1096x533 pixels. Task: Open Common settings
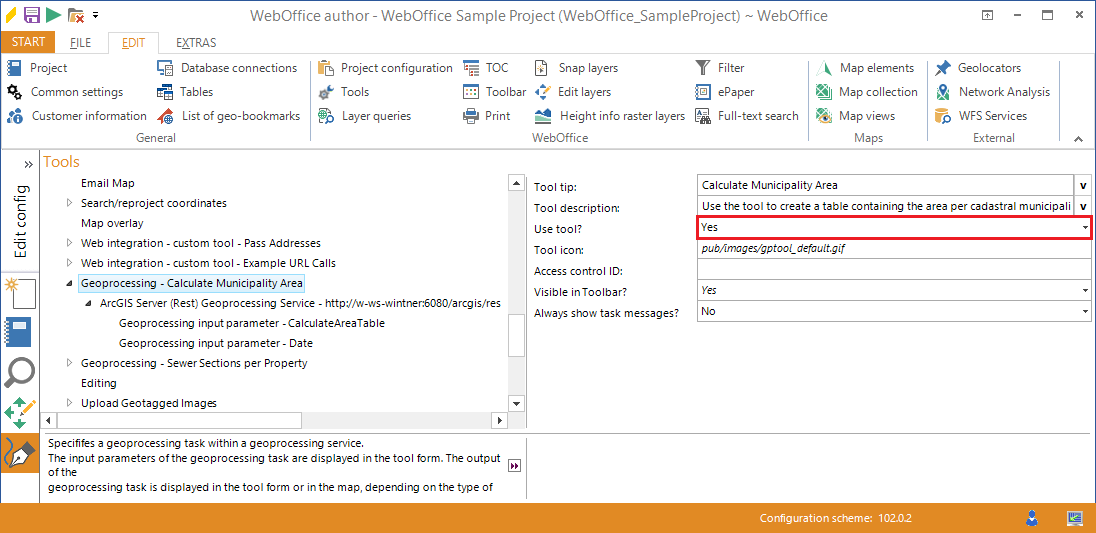tap(65, 92)
